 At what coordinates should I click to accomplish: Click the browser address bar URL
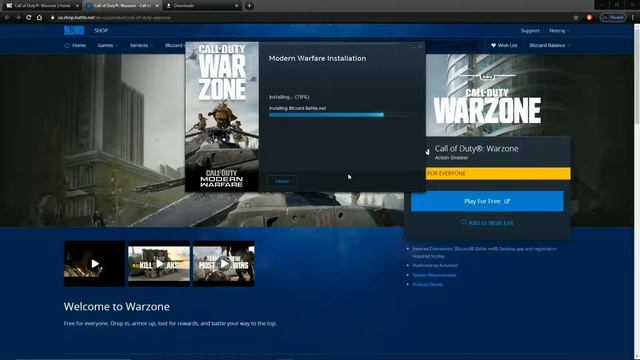pyautogui.click(x=114, y=18)
